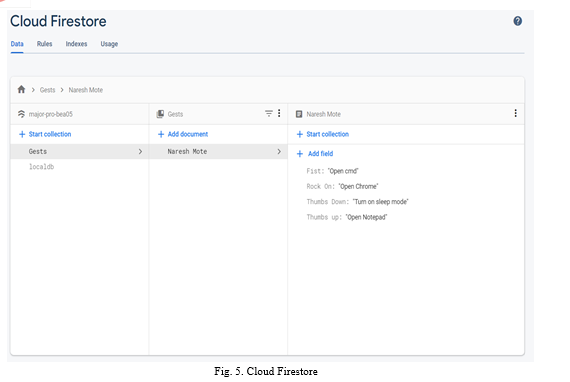570x382 pixels.
Task: Click the major-pro-bea05 project name
Action: (x=51, y=114)
